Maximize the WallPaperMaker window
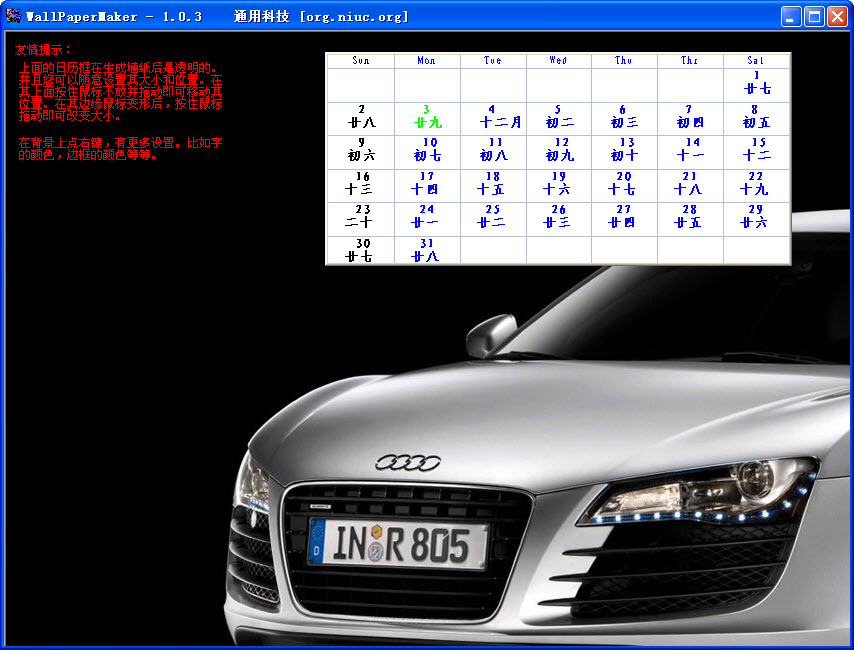This screenshot has height=650, width=854. [814, 16]
